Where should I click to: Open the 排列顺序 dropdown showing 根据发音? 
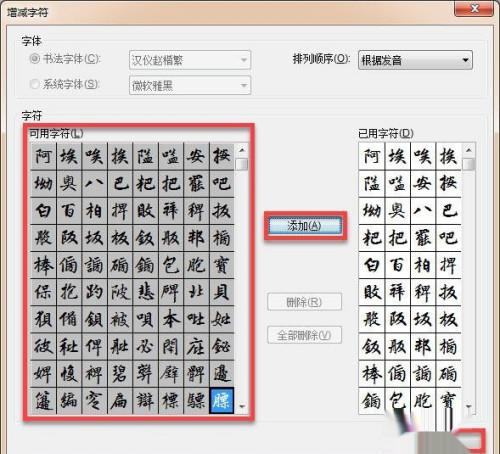pyautogui.click(x=415, y=60)
